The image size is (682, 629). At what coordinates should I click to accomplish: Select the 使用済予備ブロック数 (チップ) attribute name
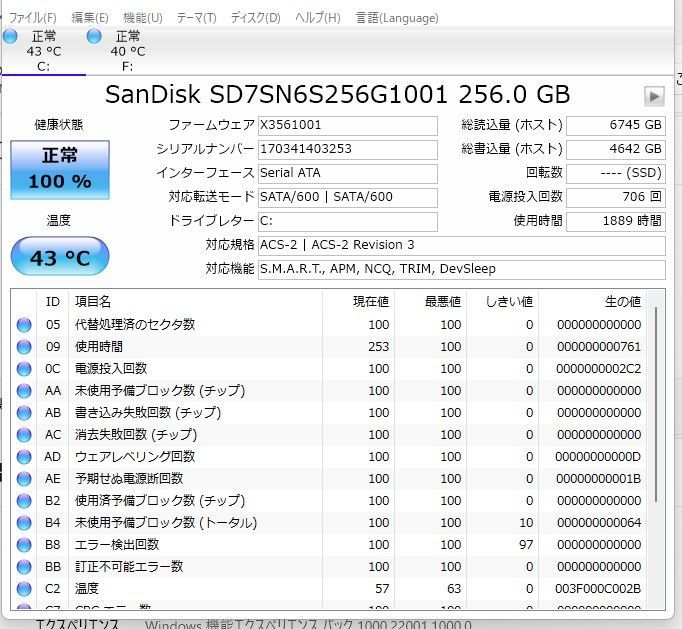(160, 501)
